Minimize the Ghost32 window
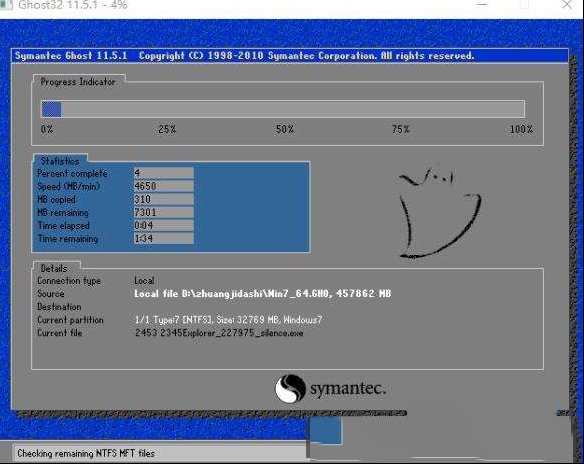 [x=482, y=5]
